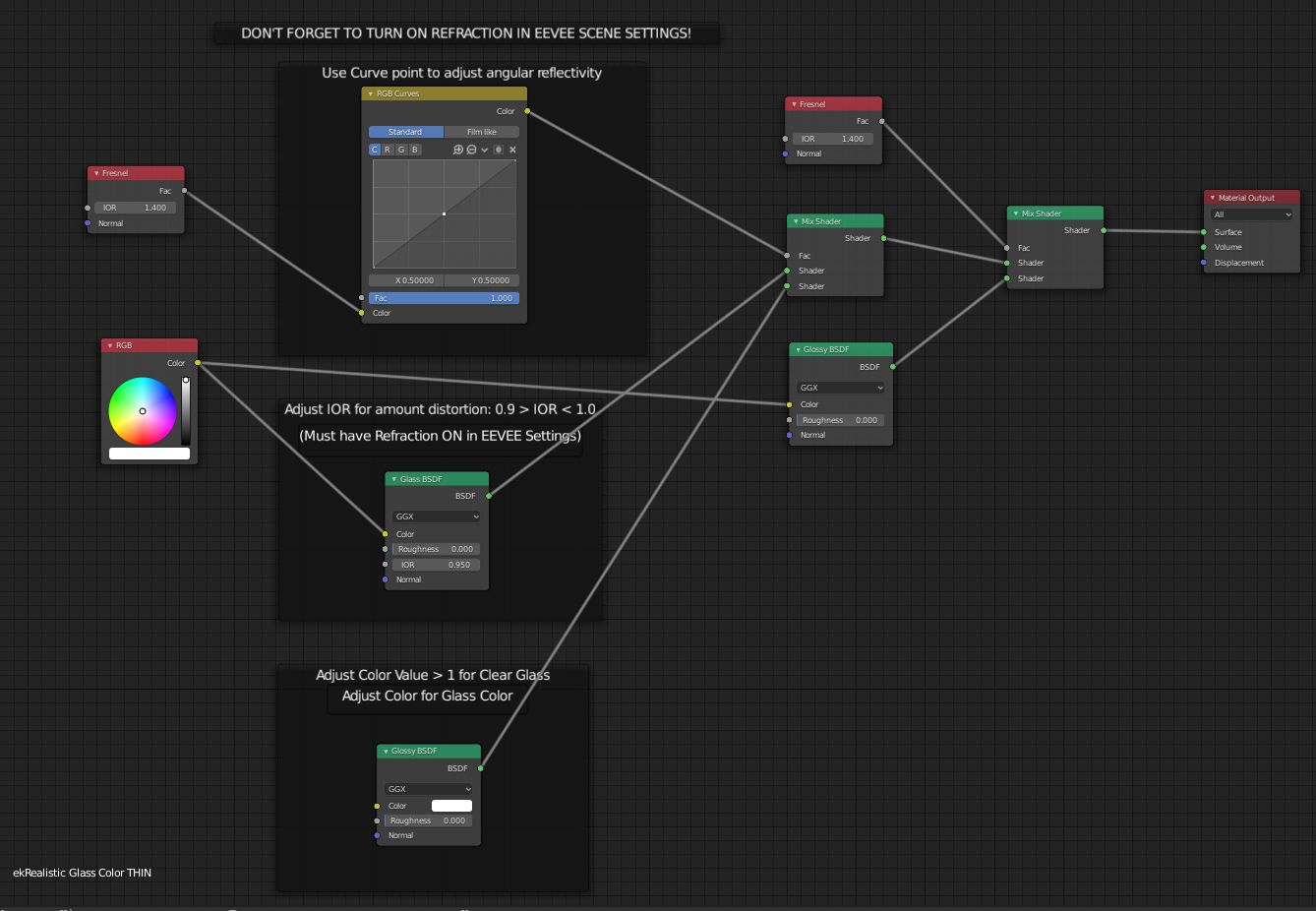
Task: Open the white Color swatch in Glossy BSDF
Action: [451, 806]
